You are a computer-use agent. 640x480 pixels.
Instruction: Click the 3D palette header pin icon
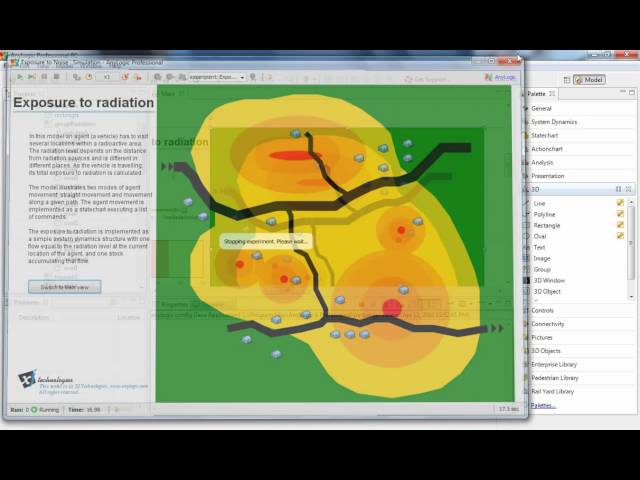[x=628, y=189]
